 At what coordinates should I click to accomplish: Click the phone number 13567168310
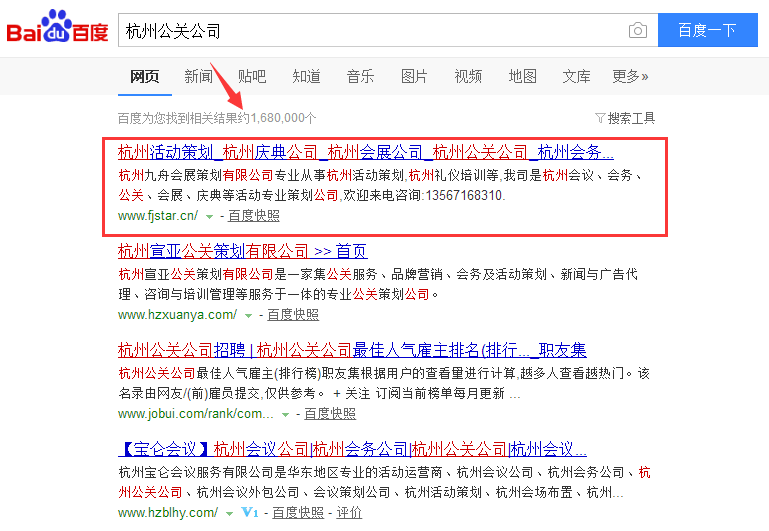(x=463, y=196)
